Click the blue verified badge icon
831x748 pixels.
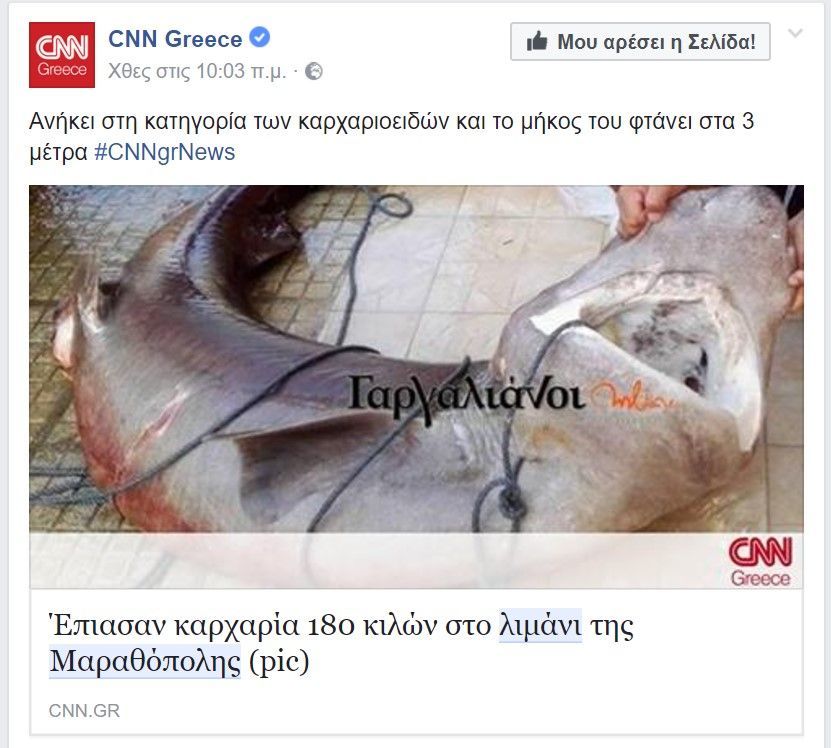click(x=260, y=38)
